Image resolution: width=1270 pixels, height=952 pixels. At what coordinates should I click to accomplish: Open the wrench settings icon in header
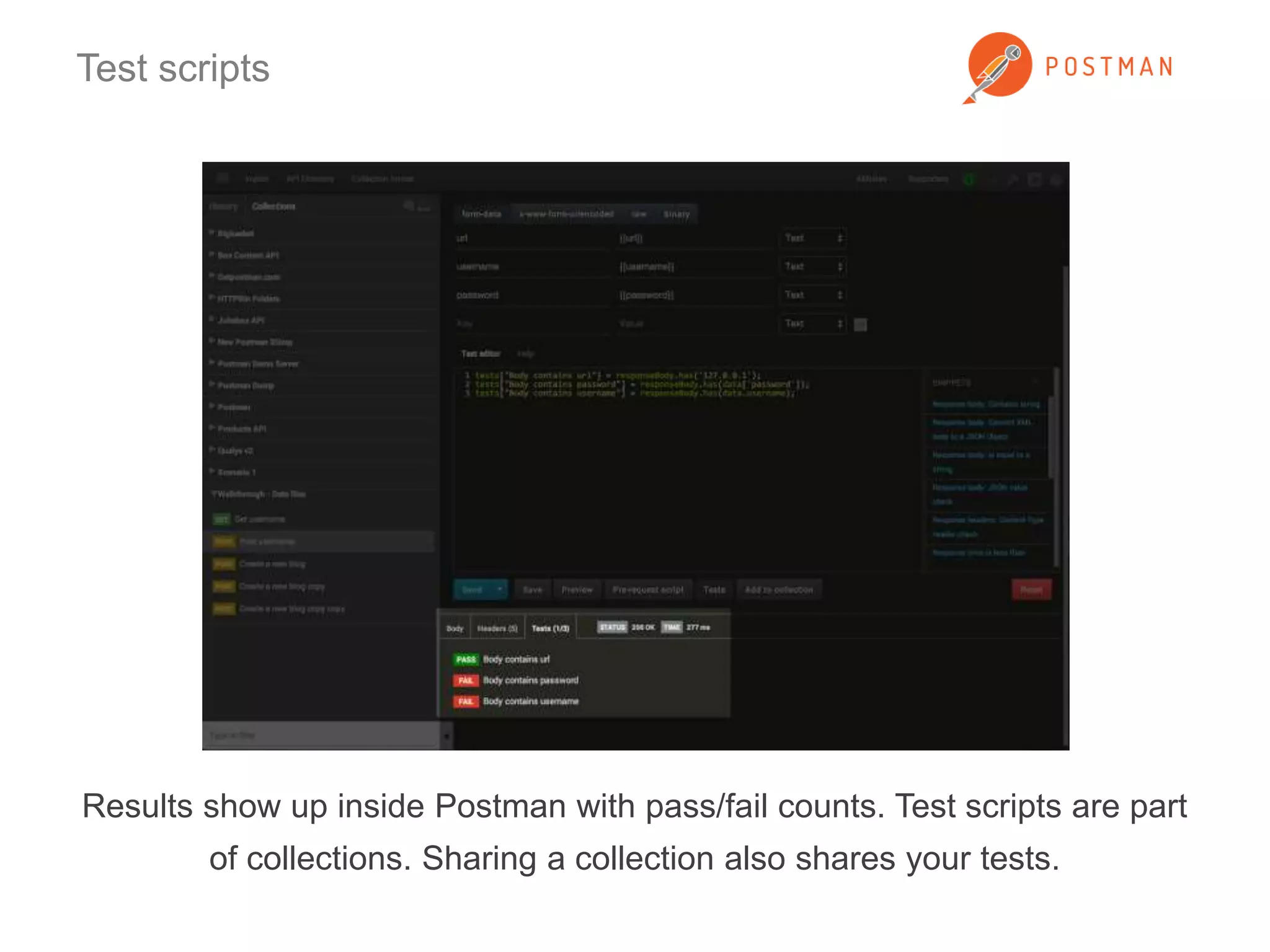1013,180
